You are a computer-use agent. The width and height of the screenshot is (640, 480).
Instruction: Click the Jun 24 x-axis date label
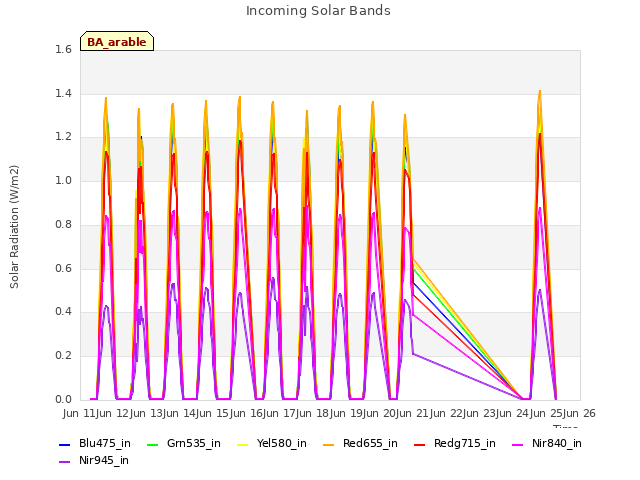511,413
